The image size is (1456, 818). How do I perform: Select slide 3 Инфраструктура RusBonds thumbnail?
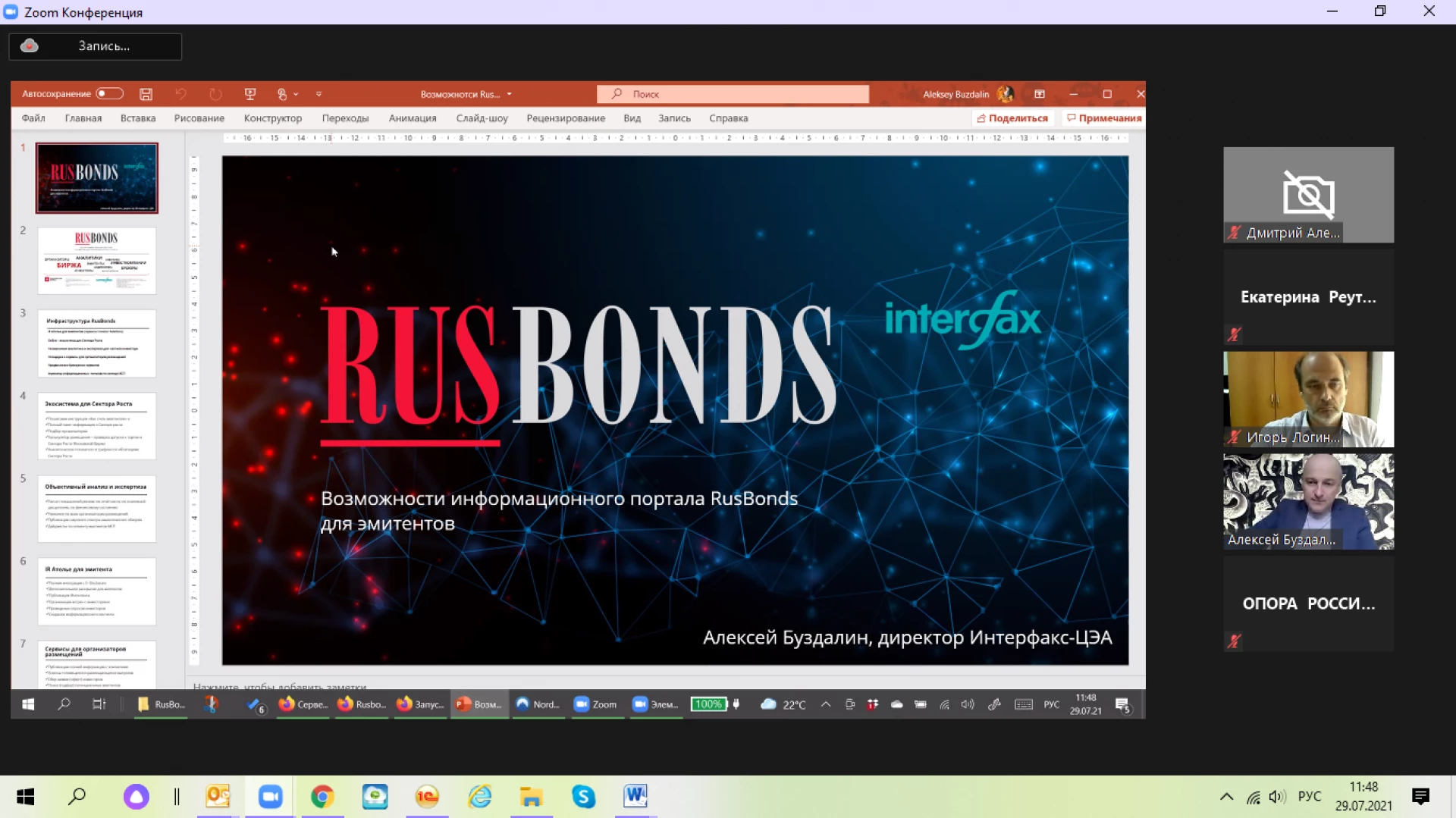pyautogui.click(x=97, y=343)
